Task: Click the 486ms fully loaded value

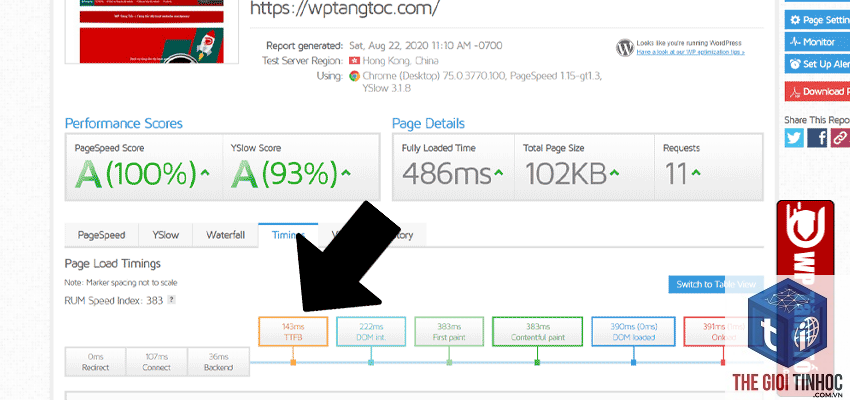Action: coord(447,175)
